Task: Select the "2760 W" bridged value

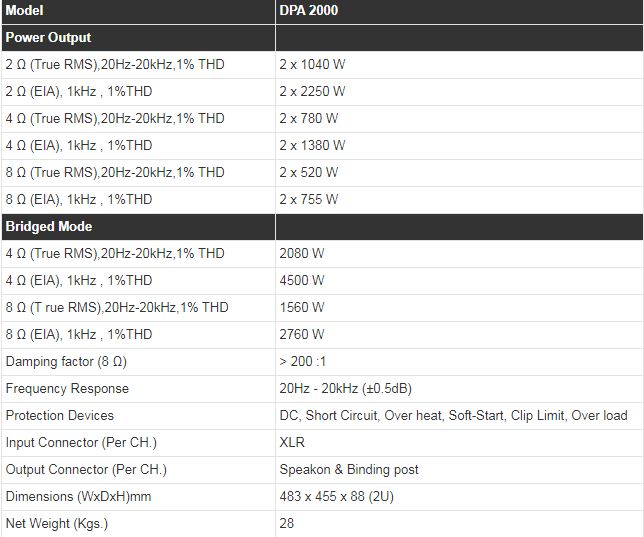Action: click(302, 334)
